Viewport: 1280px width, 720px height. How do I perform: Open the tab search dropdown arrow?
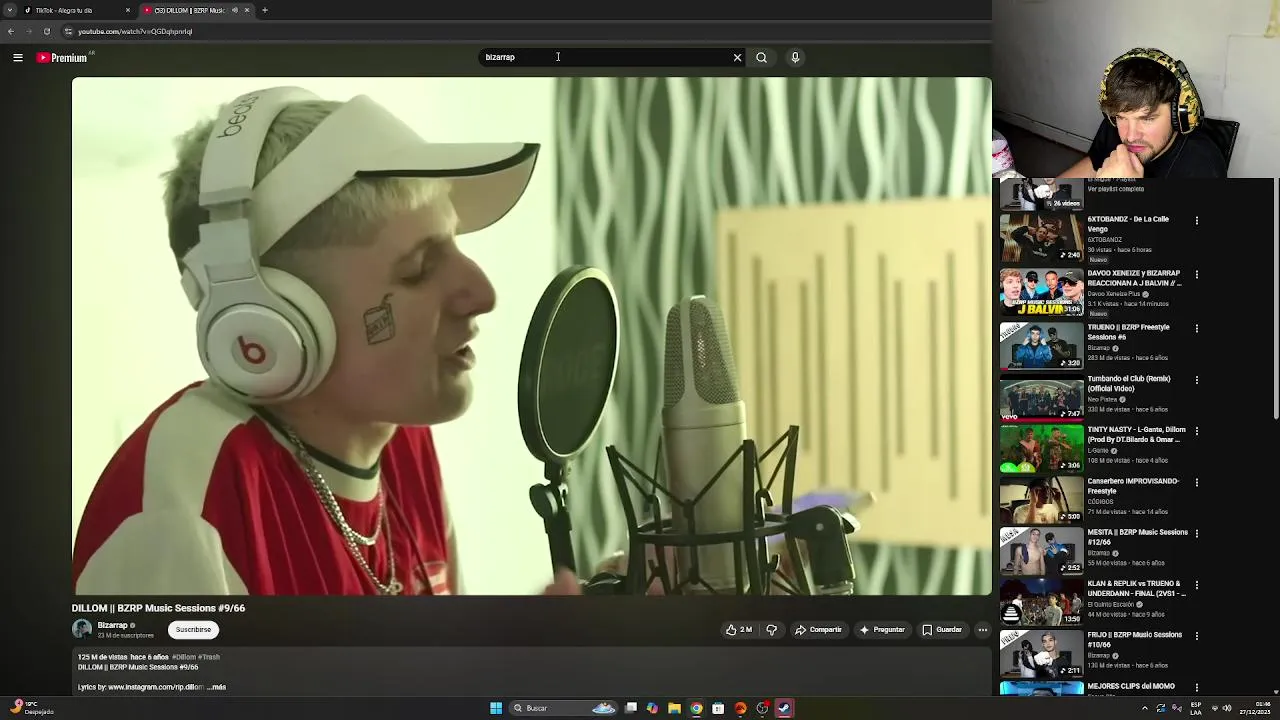(9, 10)
